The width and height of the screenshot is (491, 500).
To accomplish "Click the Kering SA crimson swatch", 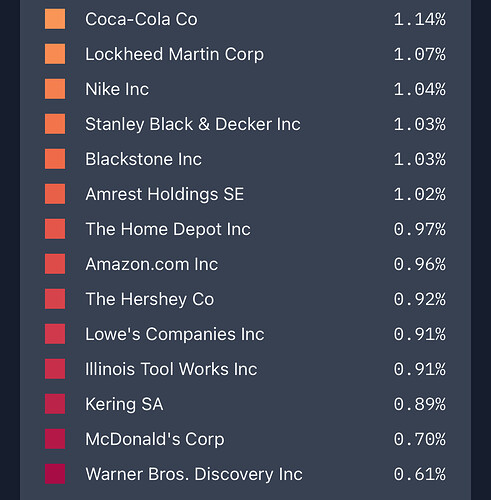I will [x=55, y=404].
